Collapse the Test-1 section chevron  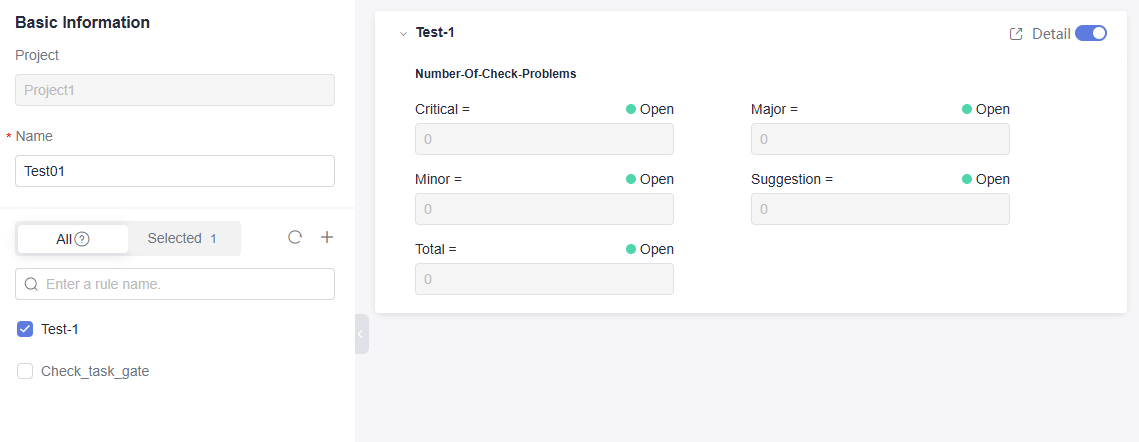pyautogui.click(x=403, y=34)
